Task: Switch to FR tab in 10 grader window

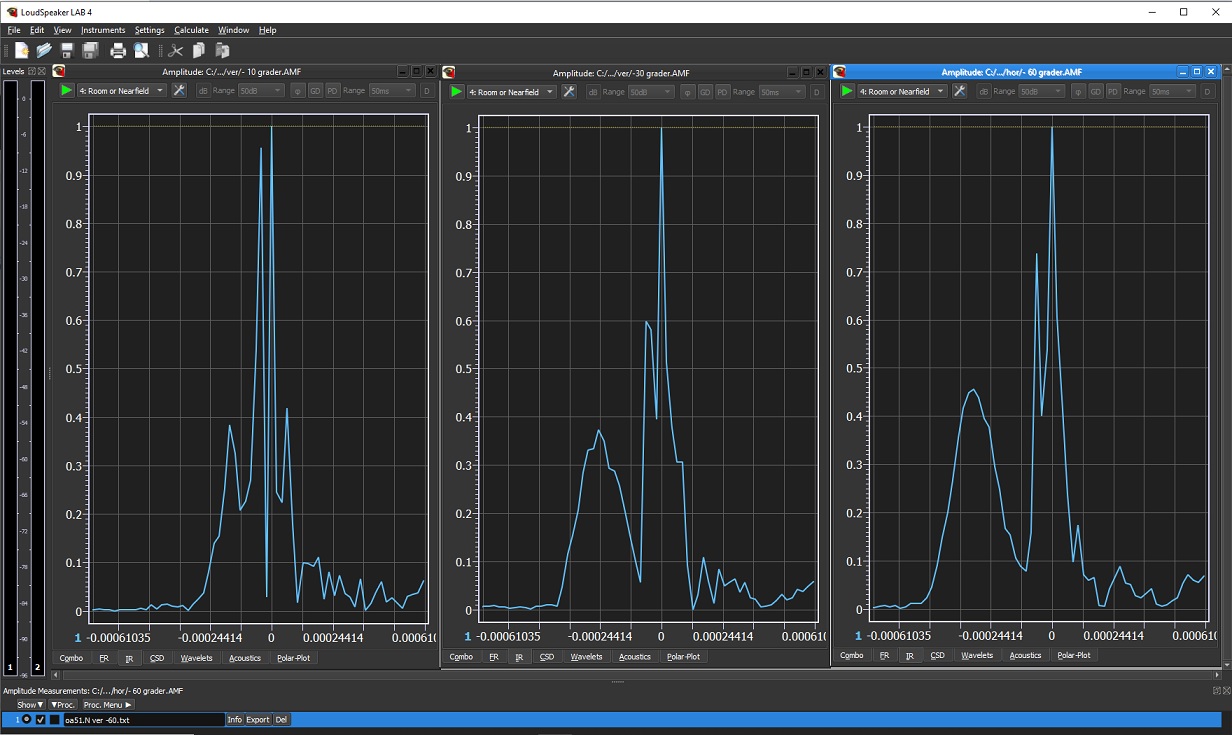Action: 104,658
